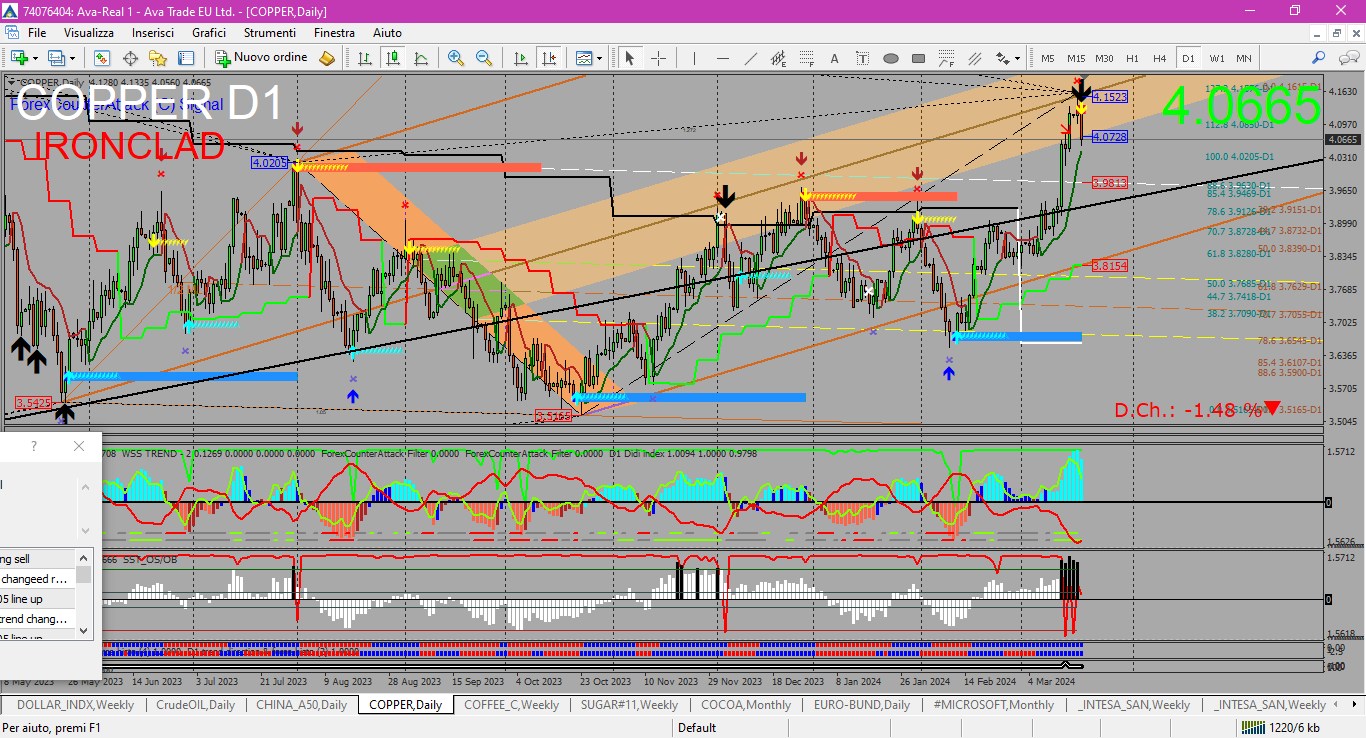Click the Profiles icon
This screenshot has width=1366, height=738.
click(57, 58)
